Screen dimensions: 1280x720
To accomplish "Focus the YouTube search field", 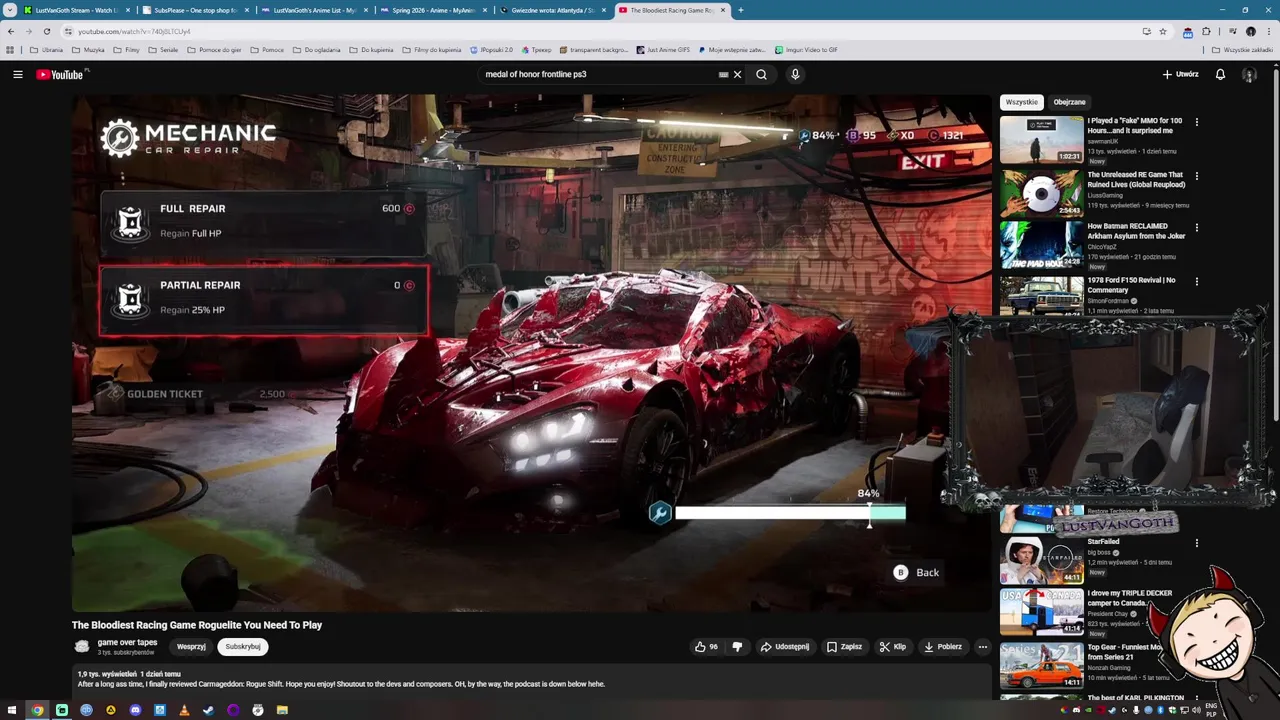I will [x=600, y=74].
